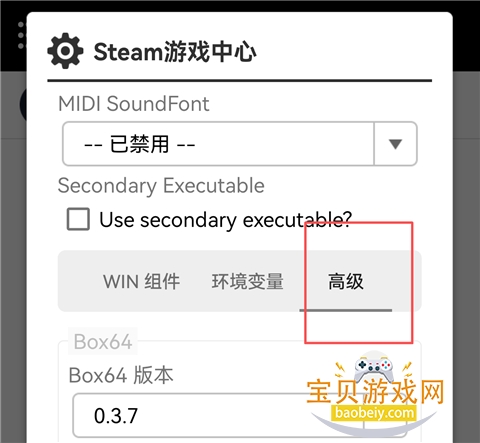Tap the dotted menu icon at top-left
This screenshot has height=443, width=480.
click(21, 35)
